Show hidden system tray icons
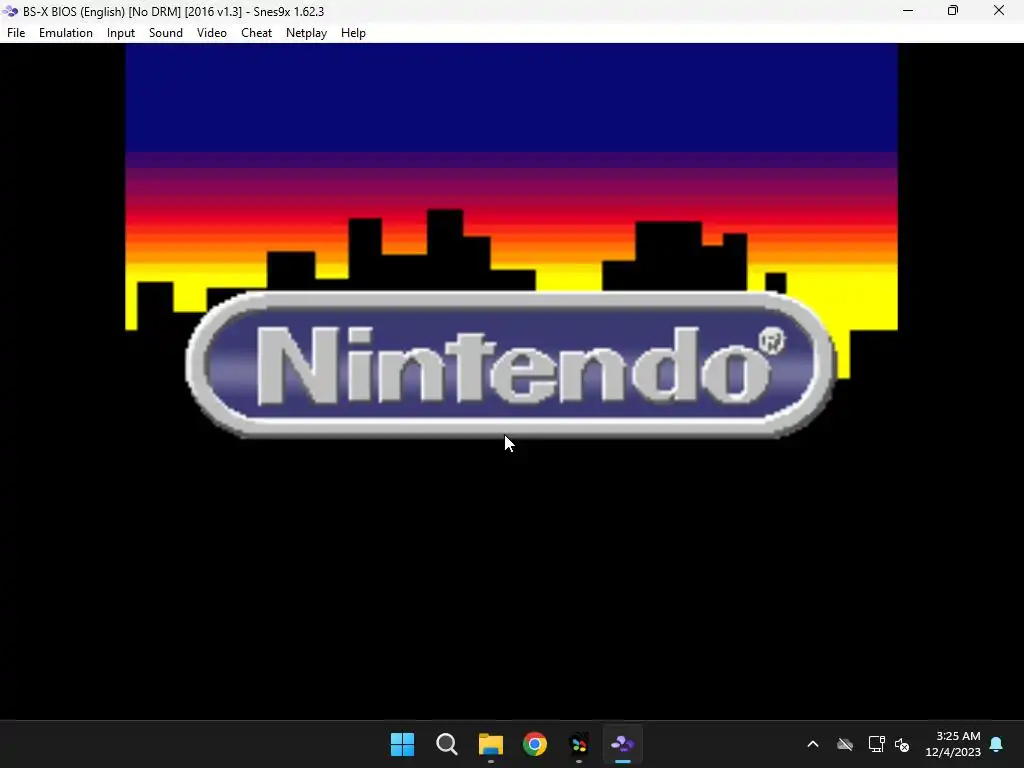 [813, 744]
